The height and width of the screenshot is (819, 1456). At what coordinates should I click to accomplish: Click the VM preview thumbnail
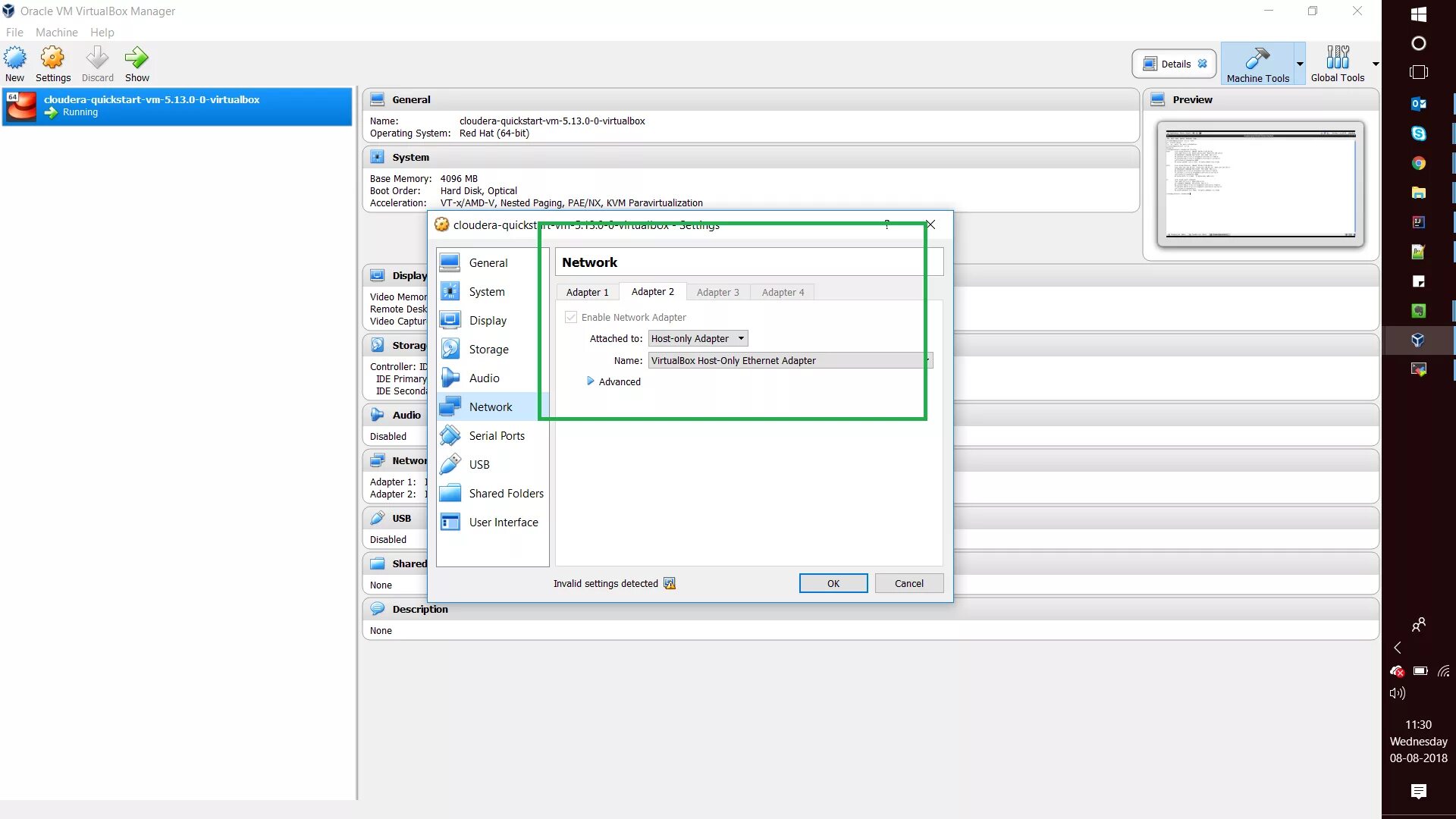click(x=1260, y=184)
